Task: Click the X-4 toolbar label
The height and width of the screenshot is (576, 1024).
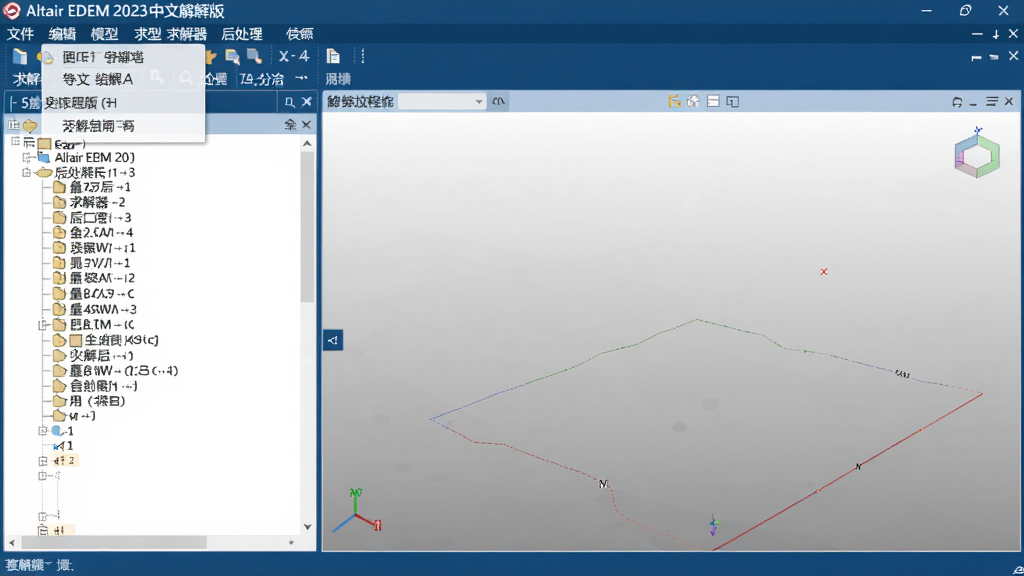Action: (293, 56)
